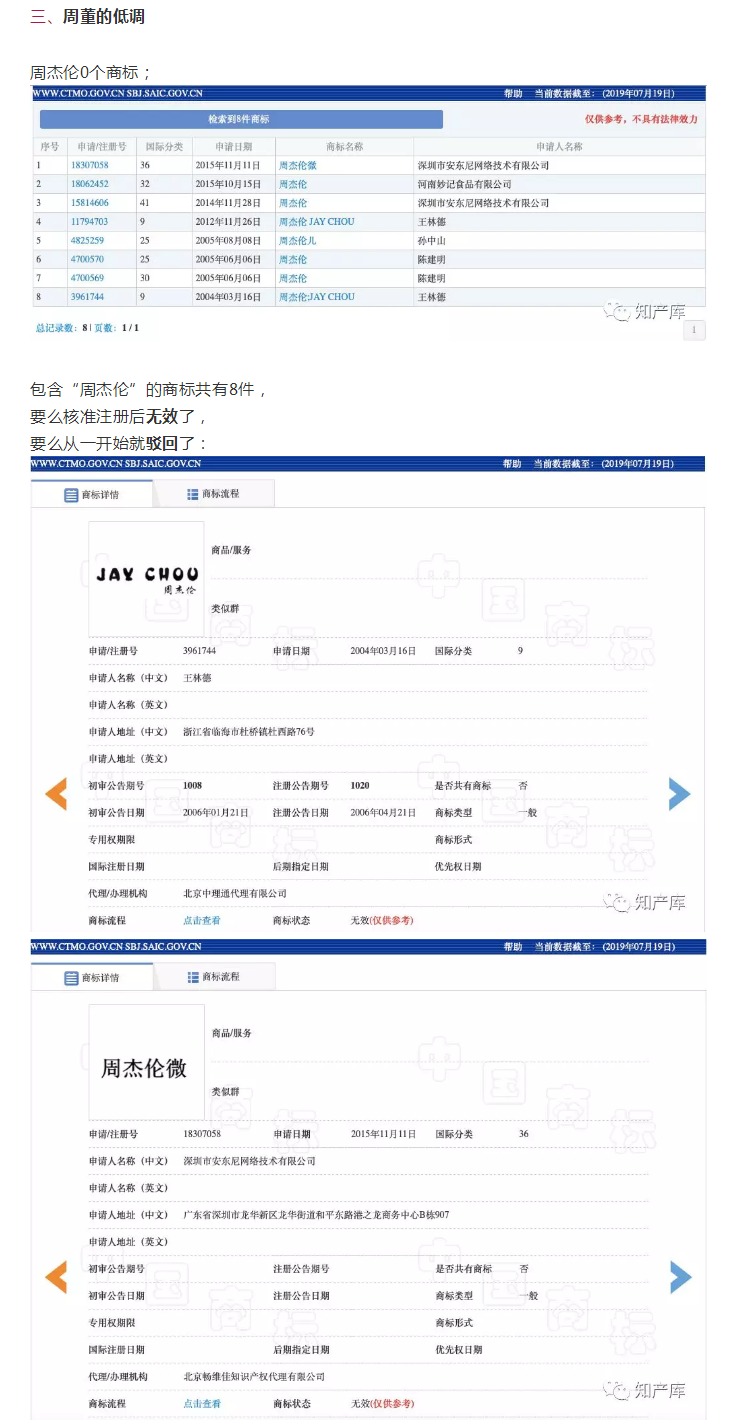Open application number 4825259
Screen dimensions: 742x1427
point(87,241)
